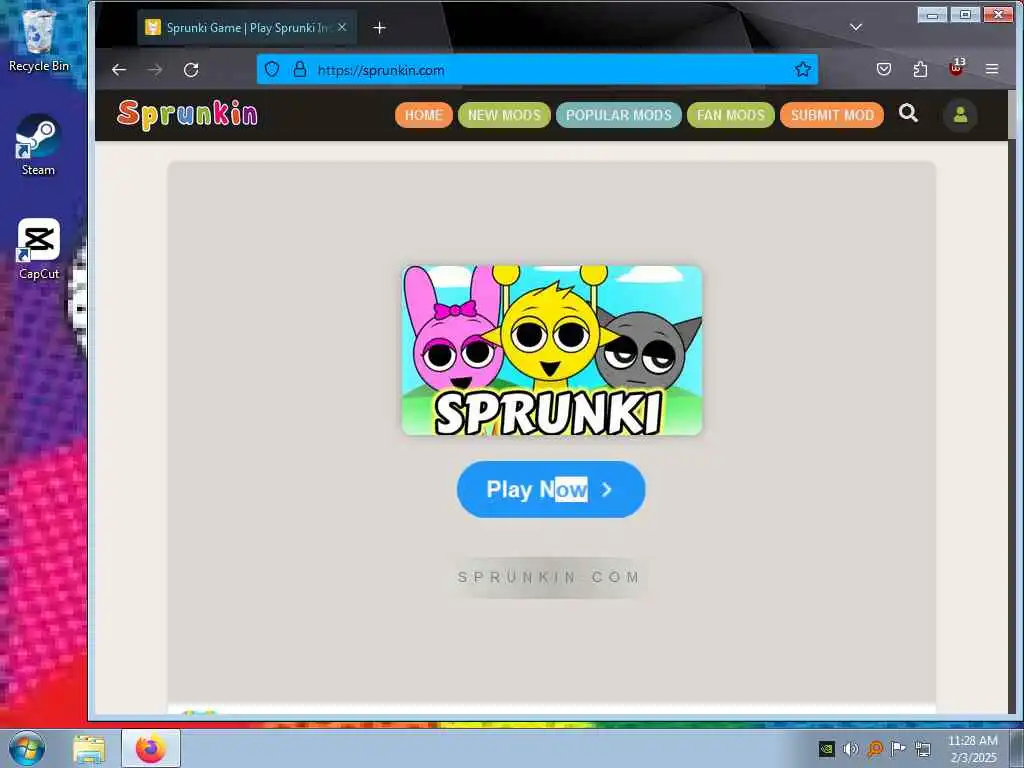Viewport: 1024px width, 768px height.
Task: Click the address bar URL field
Action: pyautogui.click(x=537, y=70)
